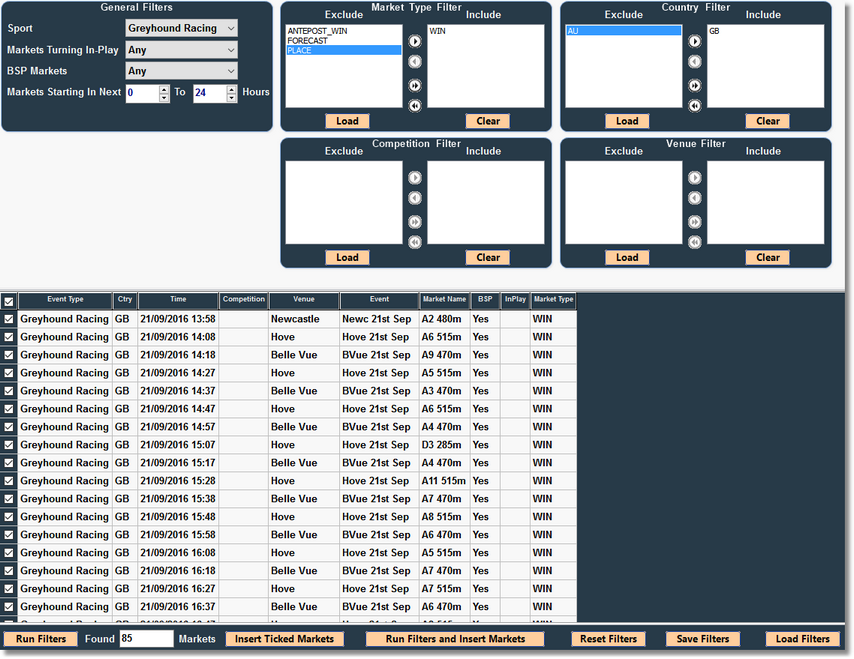Click the single left arrow in Market Type Filter
This screenshot has width=854, height=659.
pyautogui.click(x=415, y=62)
